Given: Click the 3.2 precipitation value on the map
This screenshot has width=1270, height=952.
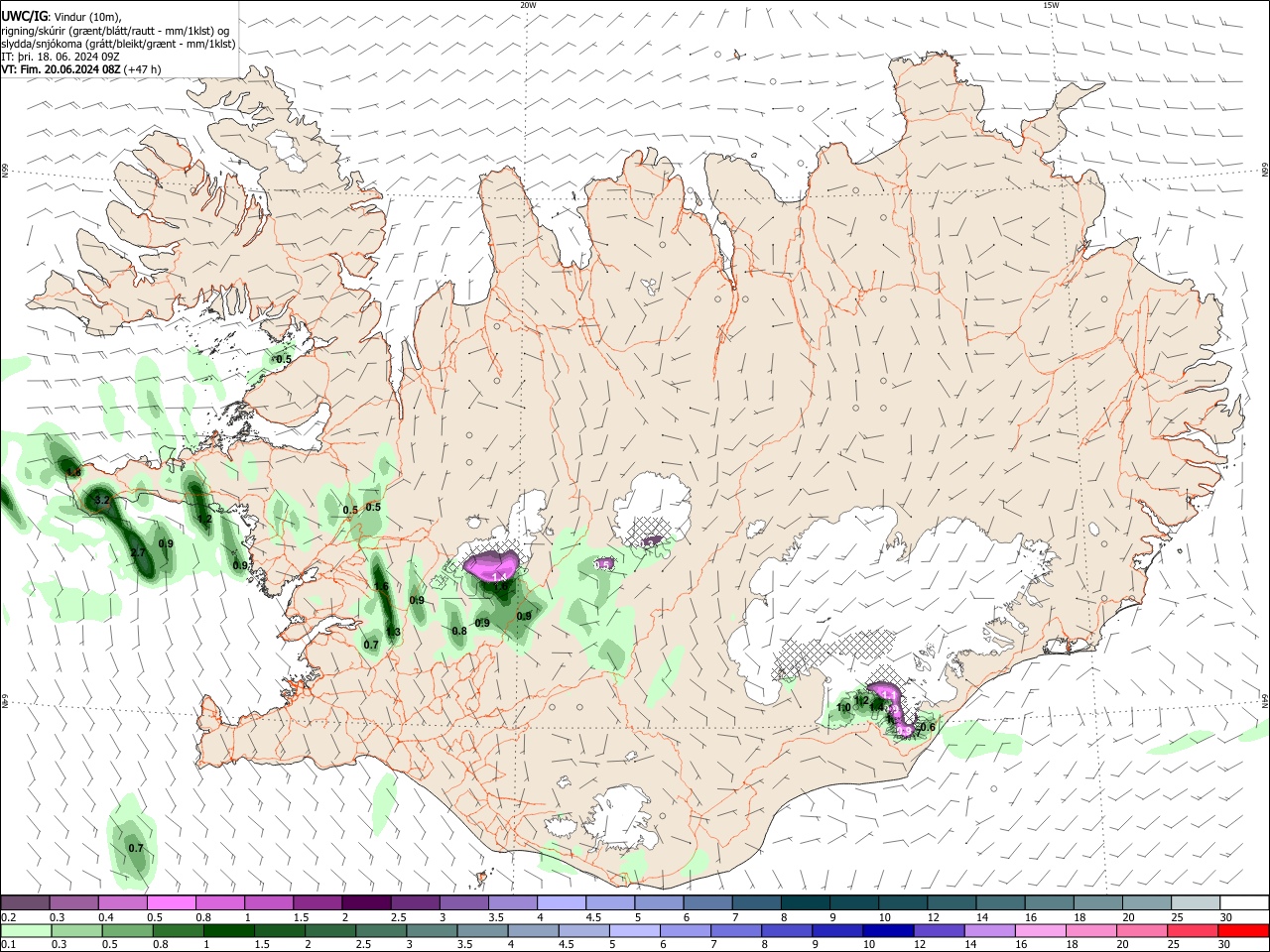Looking at the screenshot, I should pyautogui.click(x=101, y=501).
